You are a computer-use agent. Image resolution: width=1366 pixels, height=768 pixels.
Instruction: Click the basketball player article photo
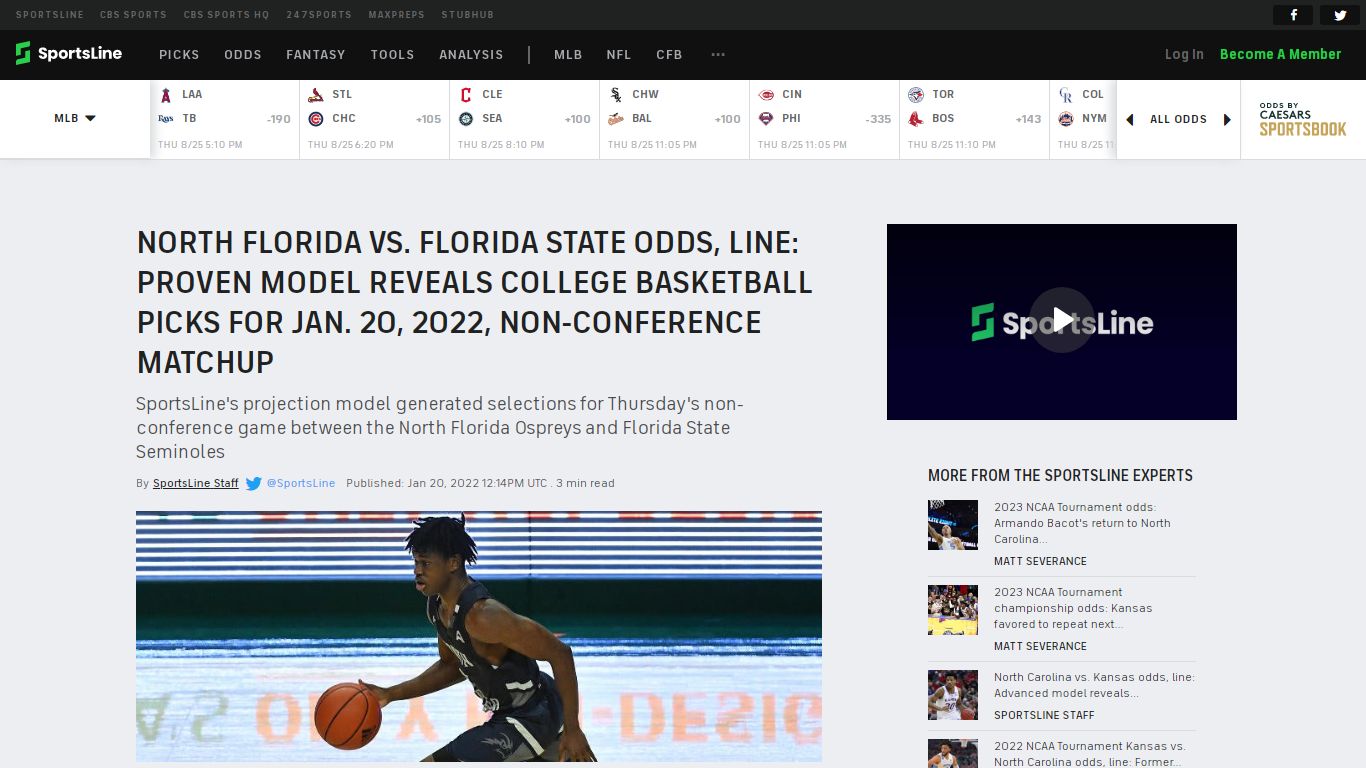click(479, 637)
